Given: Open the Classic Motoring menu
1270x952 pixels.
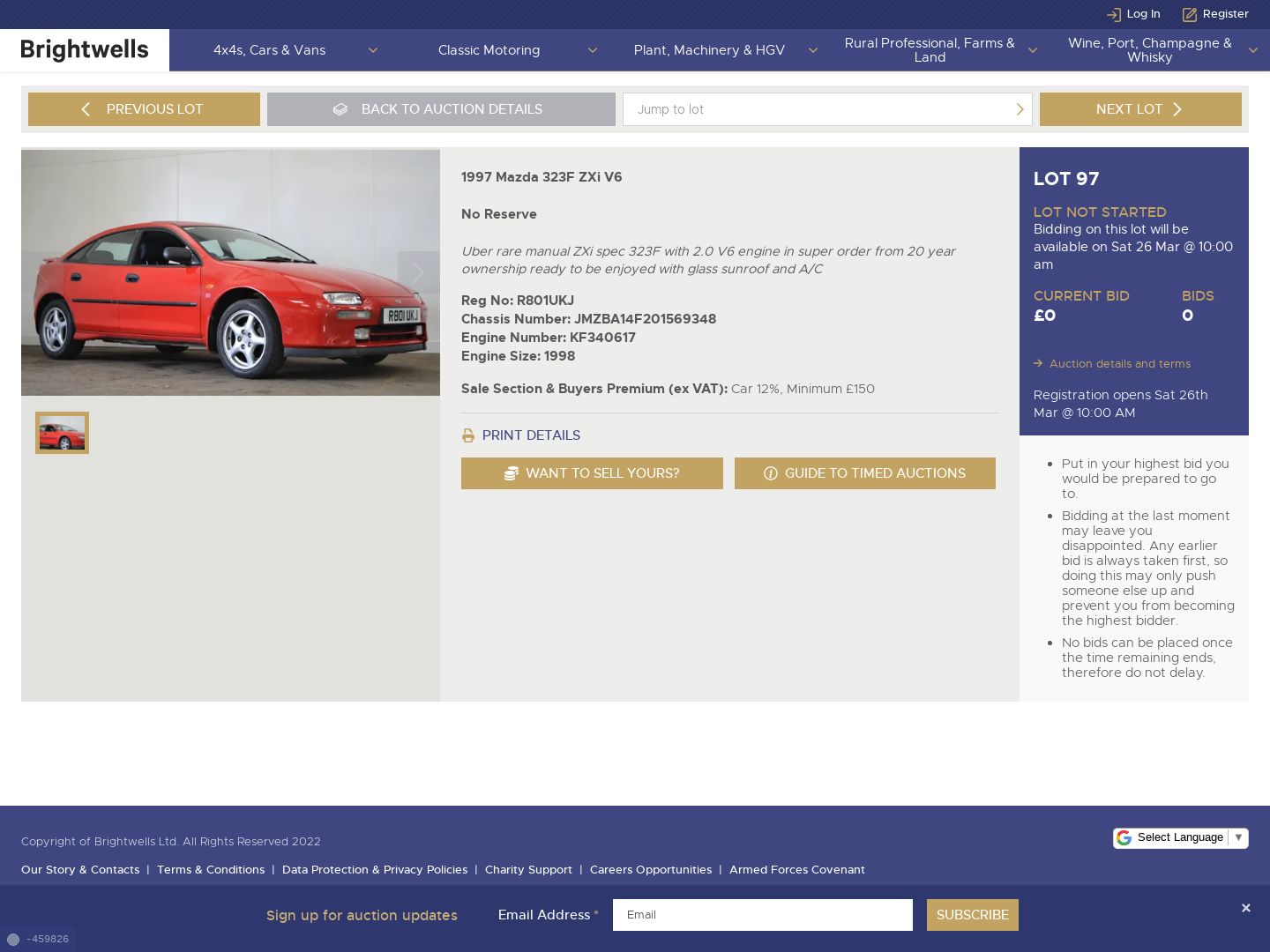Looking at the screenshot, I should [489, 50].
